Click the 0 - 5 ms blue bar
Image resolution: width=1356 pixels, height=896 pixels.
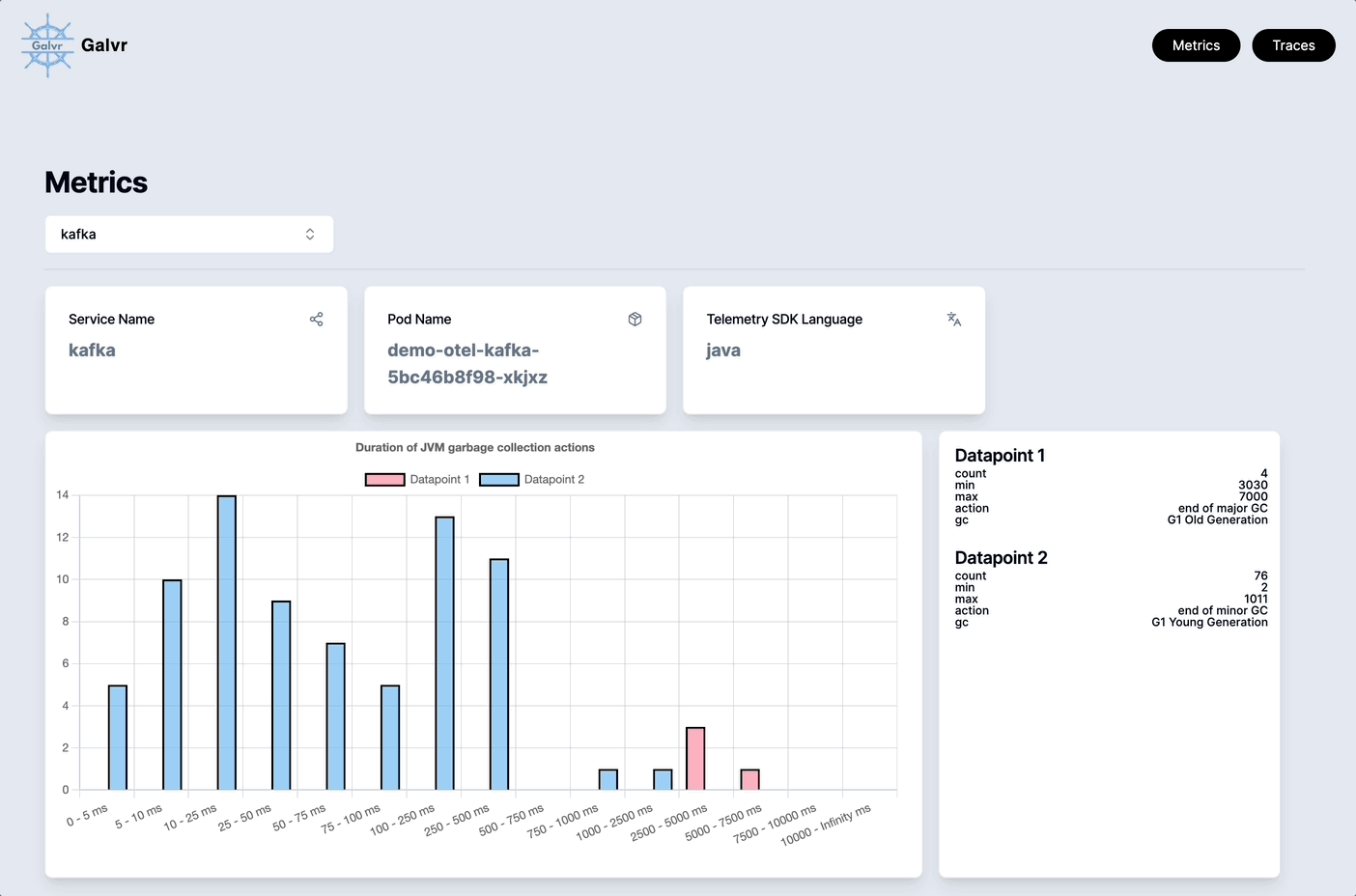pyautogui.click(x=118, y=738)
